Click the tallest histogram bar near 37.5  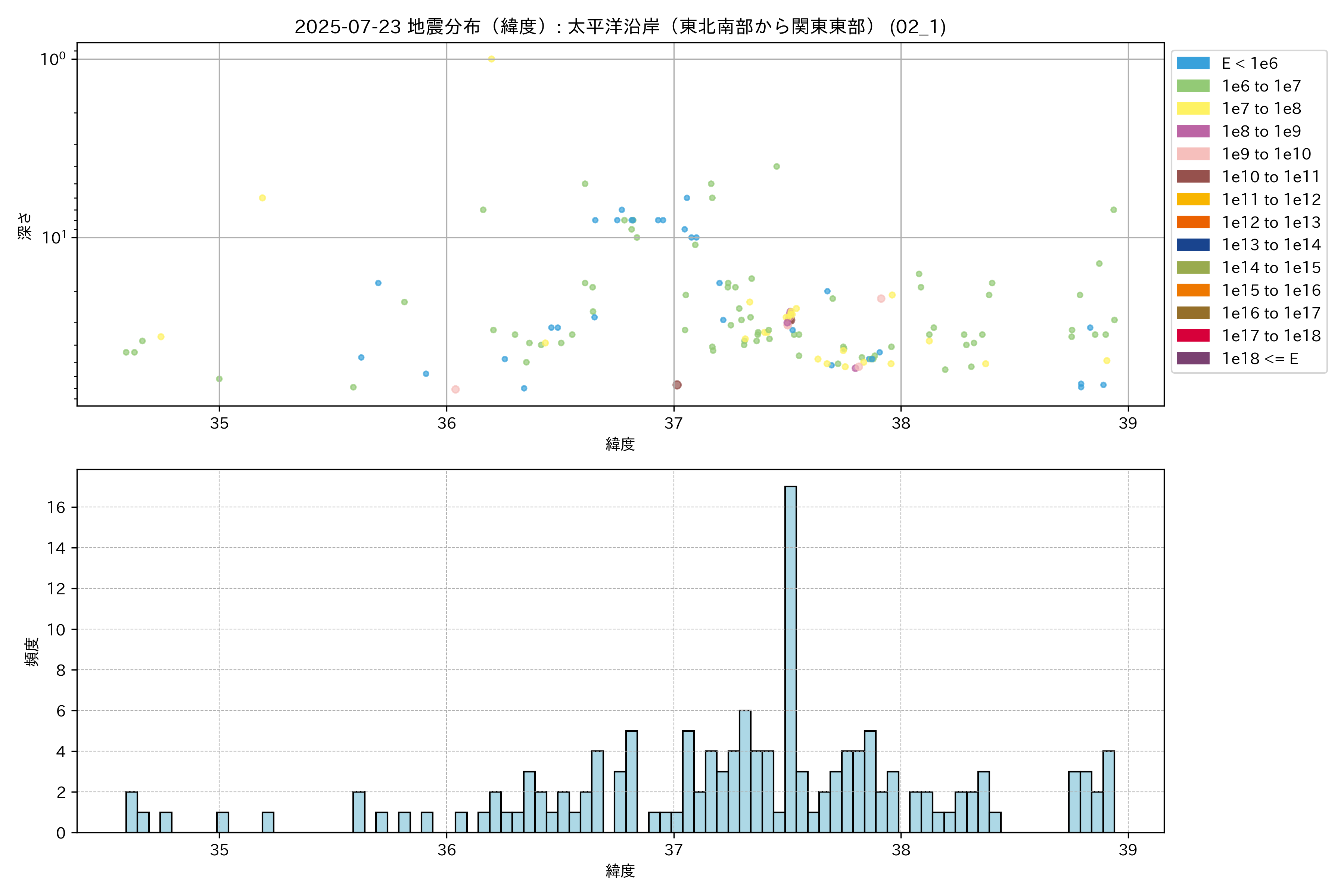click(x=790, y=657)
